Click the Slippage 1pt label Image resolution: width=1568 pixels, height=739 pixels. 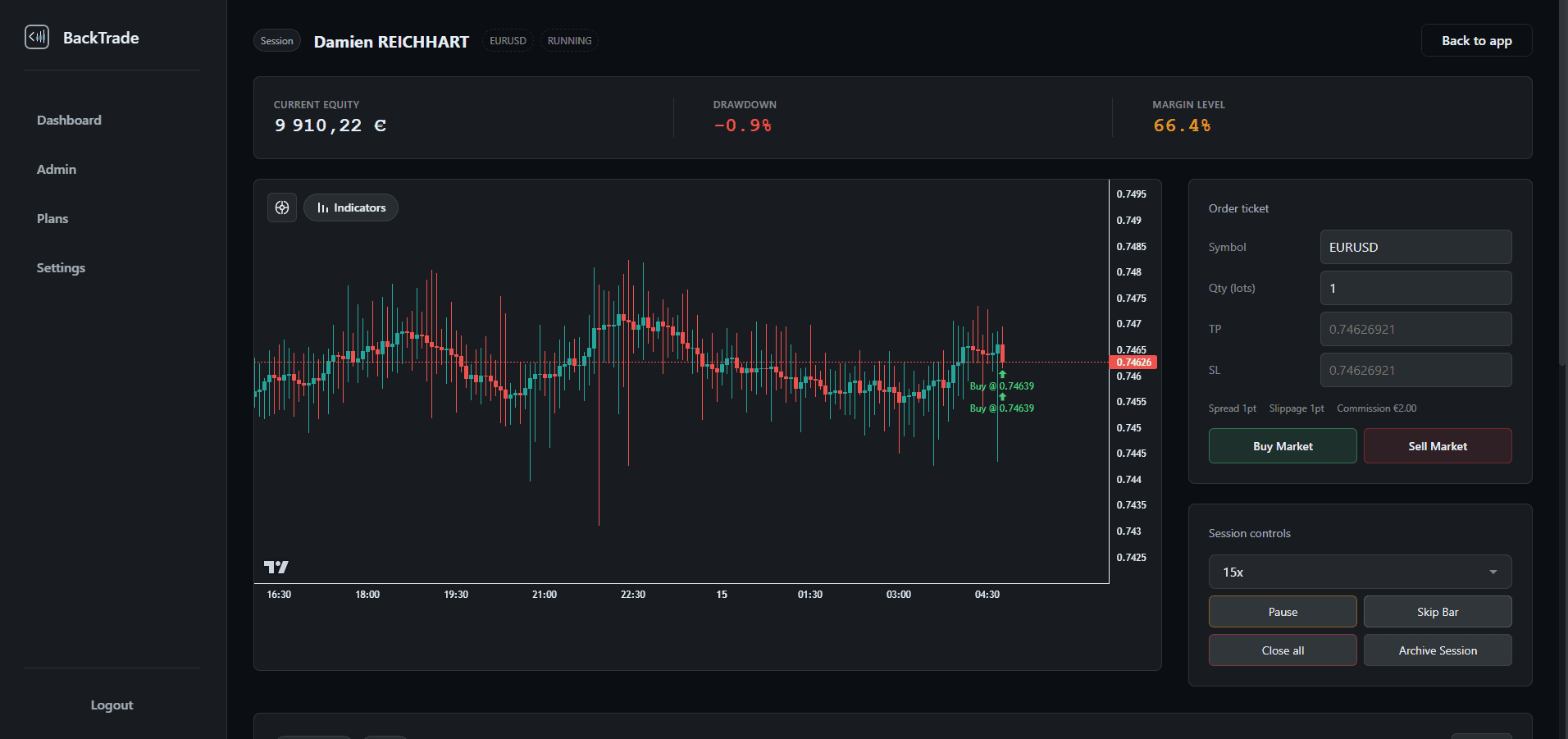pyautogui.click(x=1297, y=408)
